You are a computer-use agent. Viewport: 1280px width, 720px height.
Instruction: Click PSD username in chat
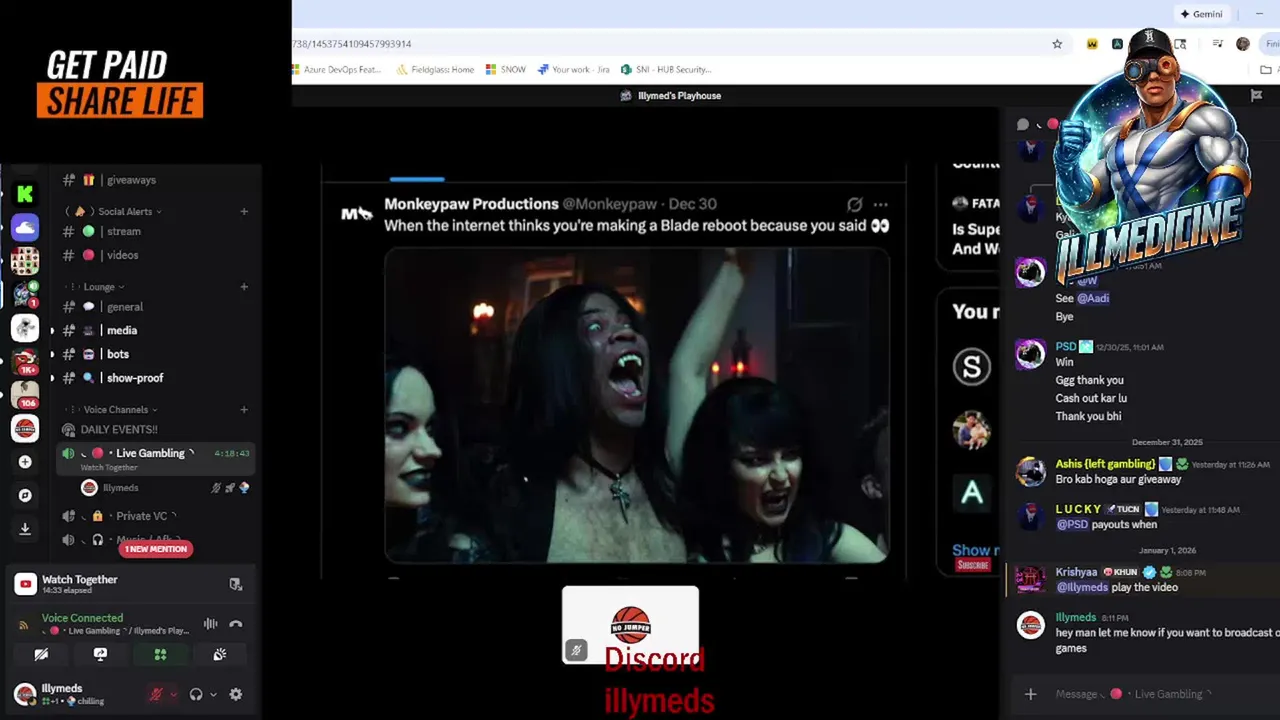pyautogui.click(x=1065, y=347)
